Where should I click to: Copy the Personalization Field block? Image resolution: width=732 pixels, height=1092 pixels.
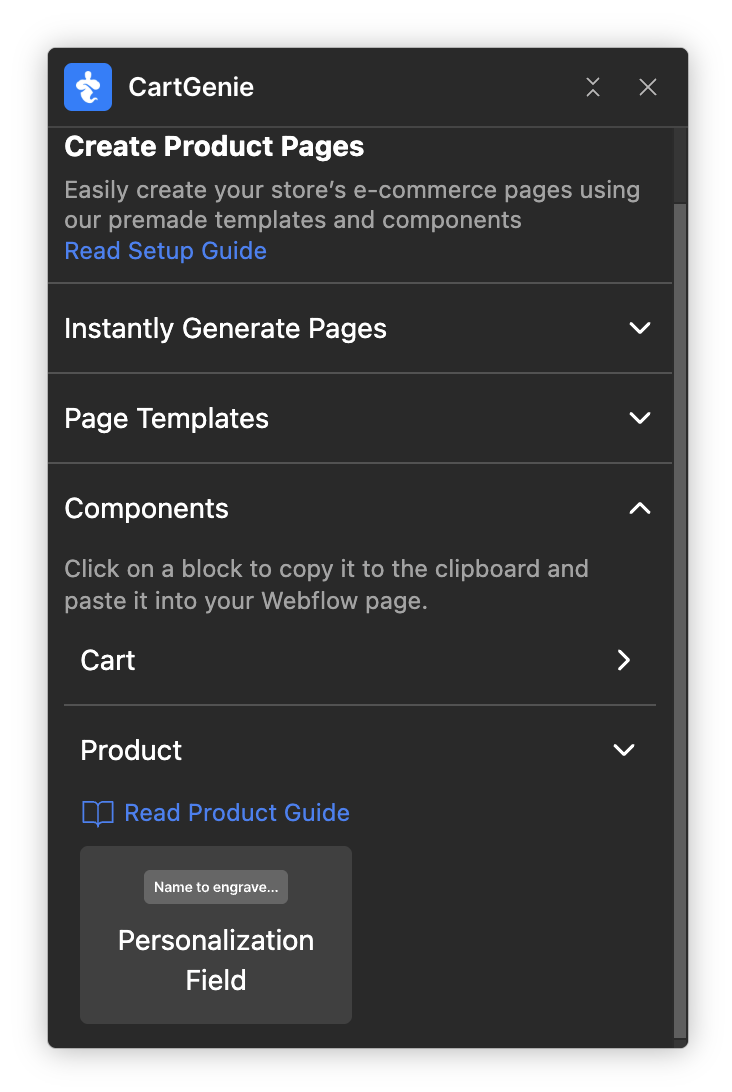[216, 958]
